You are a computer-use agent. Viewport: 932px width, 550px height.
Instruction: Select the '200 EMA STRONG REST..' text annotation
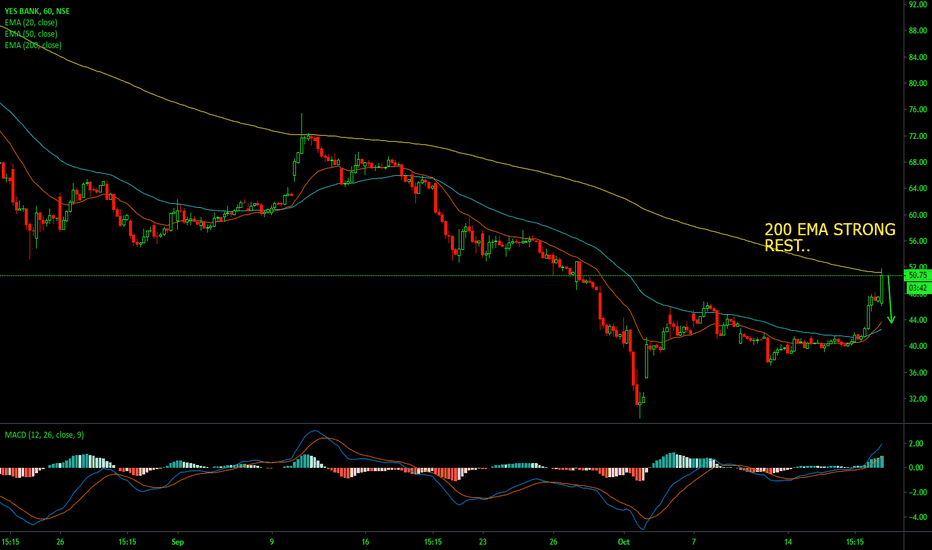coord(830,237)
